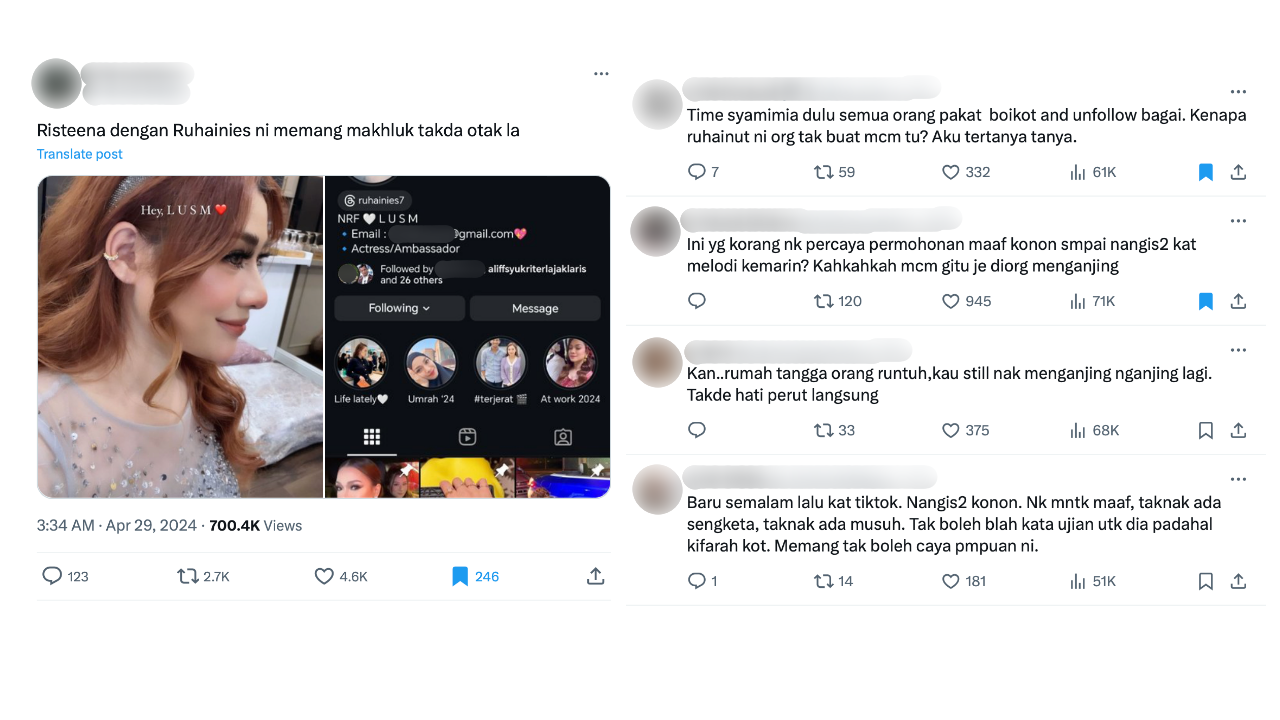This screenshot has height=720, width=1280.
Task: Open more options on the 'Baru semalam' reply
Action: point(1239,479)
